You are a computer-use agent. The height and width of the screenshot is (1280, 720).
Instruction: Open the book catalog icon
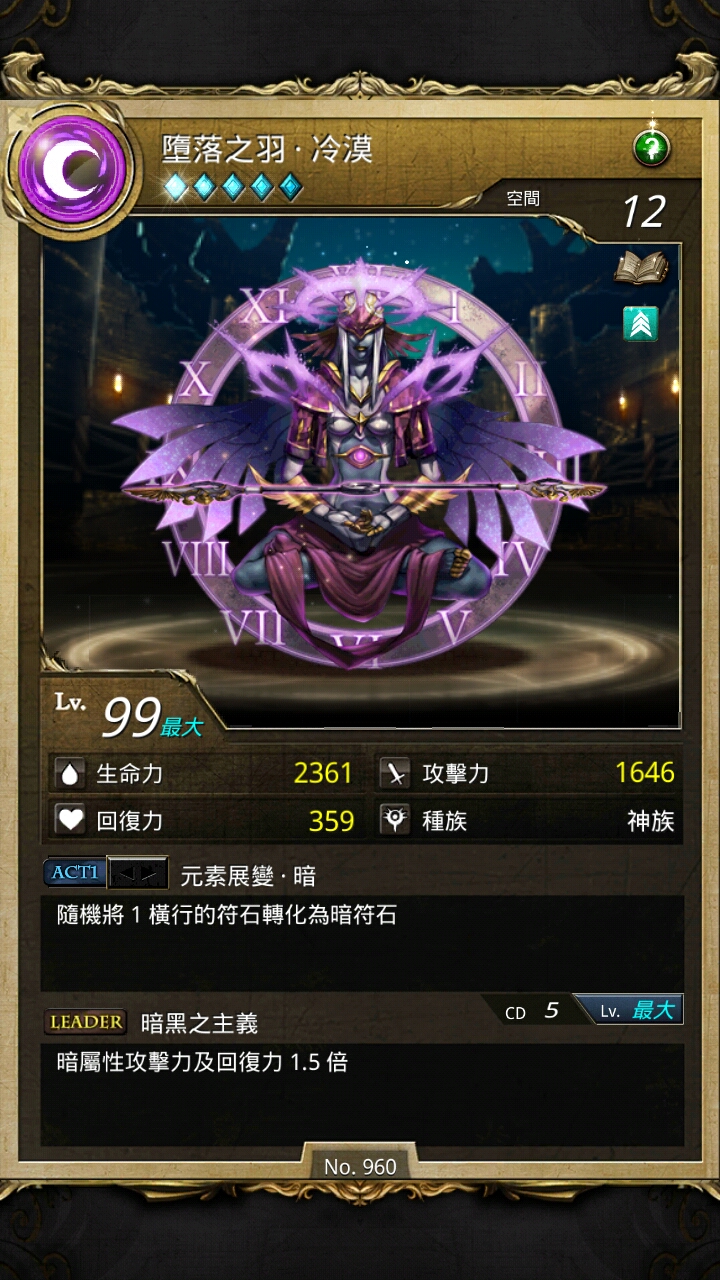[x=641, y=267]
